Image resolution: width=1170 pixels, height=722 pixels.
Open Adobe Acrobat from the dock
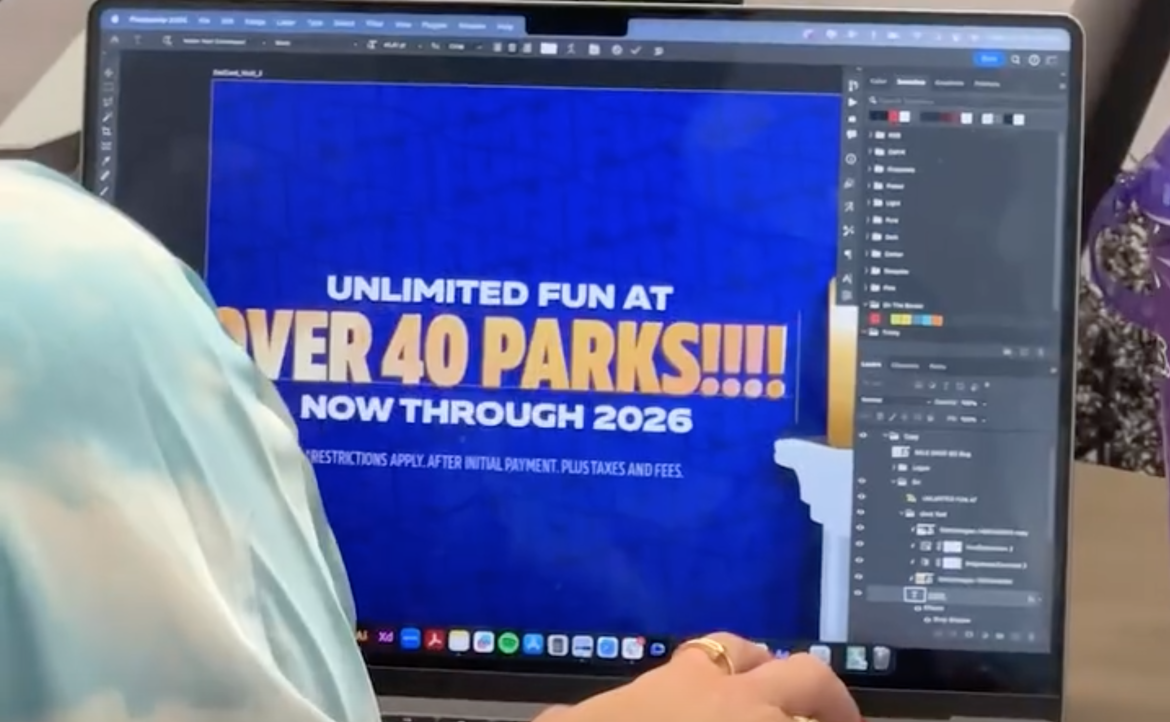pos(434,640)
